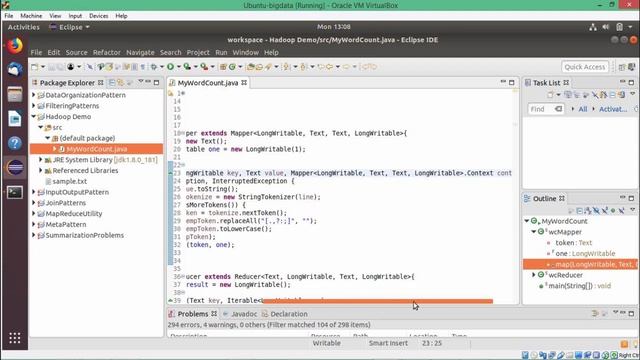The height and width of the screenshot is (360, 640).
Task: Toggle Sort in Outline view
Action: [x=588, y=211]
